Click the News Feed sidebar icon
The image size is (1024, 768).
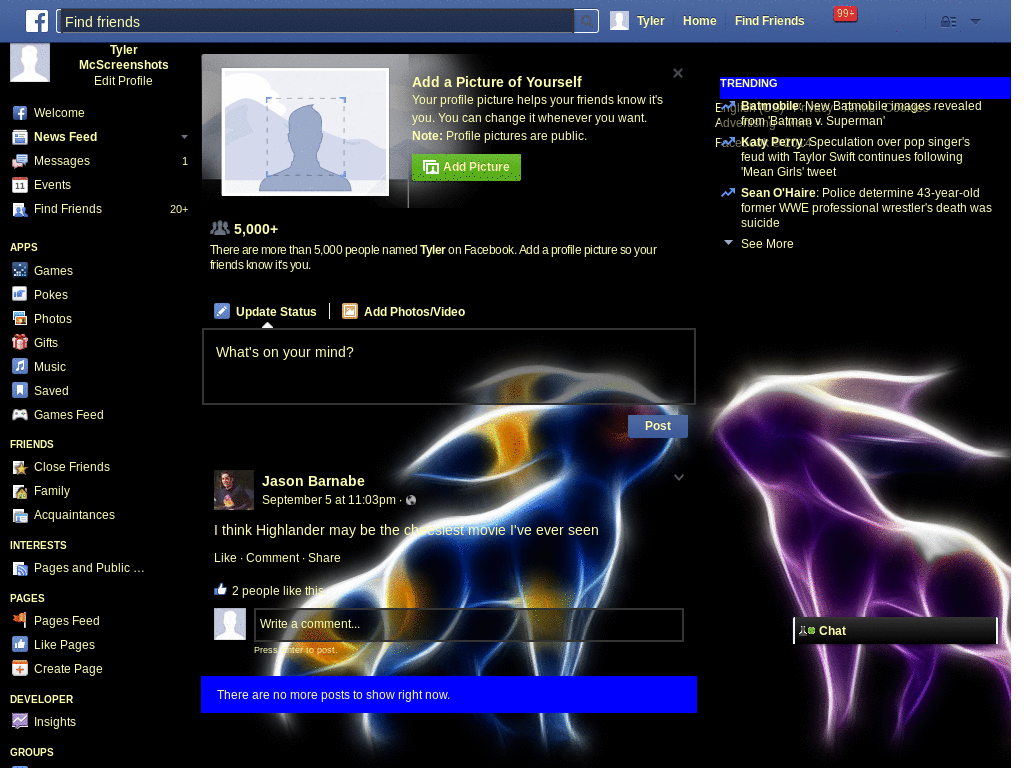point(20,137)
